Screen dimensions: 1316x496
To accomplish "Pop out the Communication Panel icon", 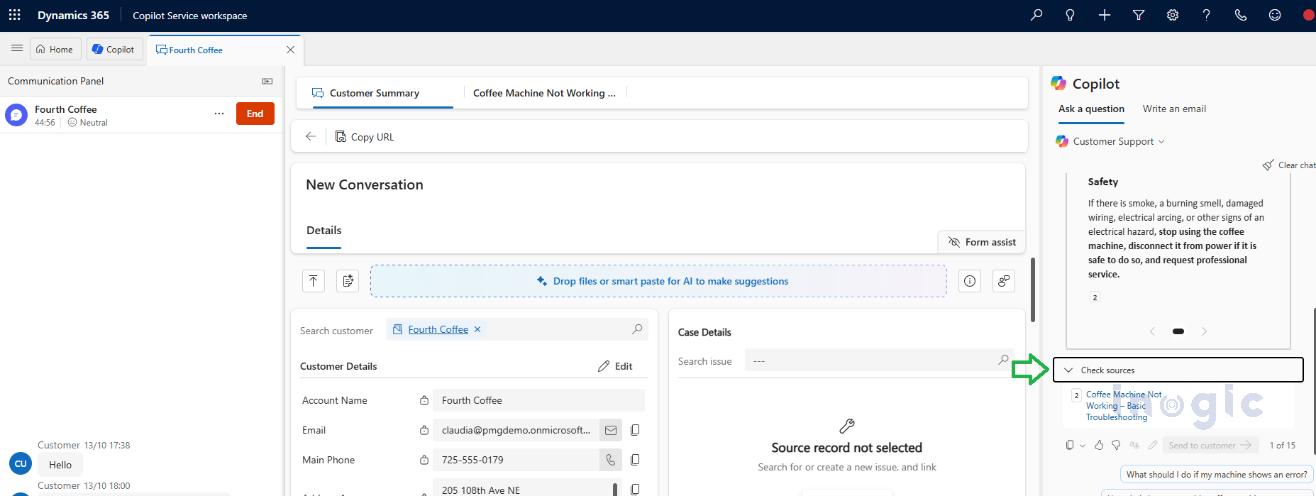I will (x=267, y=81).
